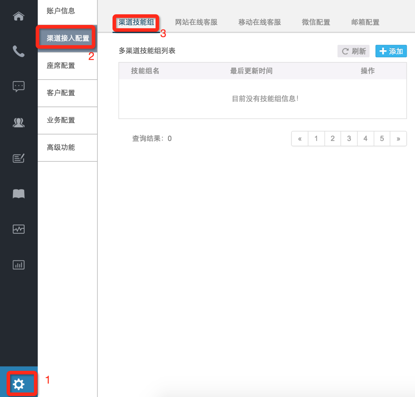Click the 最后更新时间 column header

[251, 71]
